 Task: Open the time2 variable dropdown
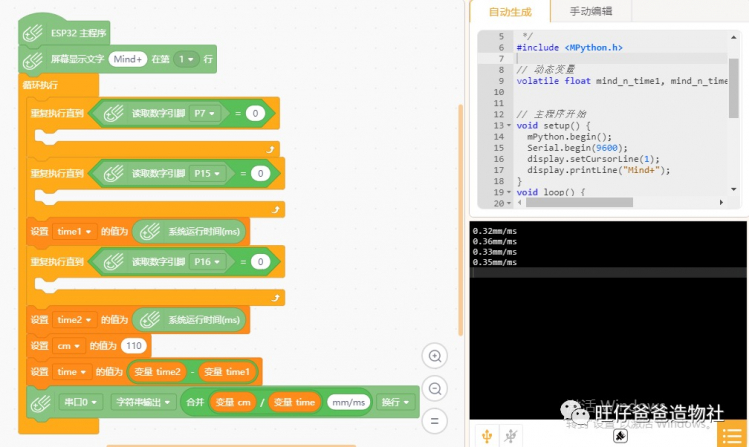coord(74,320)
